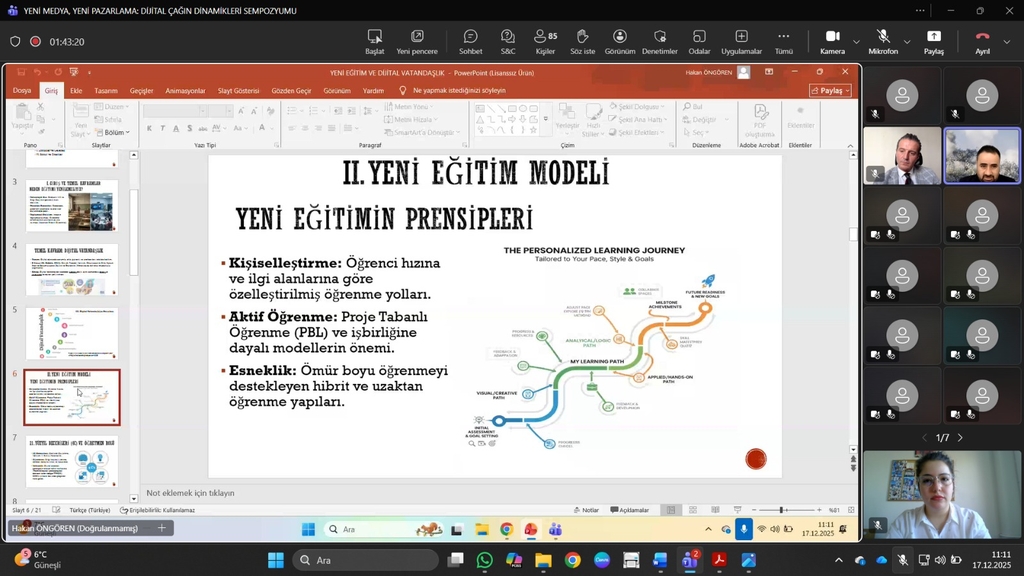
Task: Click the Uygulamalar apps icon
Action: pyautogui.click(x=741, y=41)
